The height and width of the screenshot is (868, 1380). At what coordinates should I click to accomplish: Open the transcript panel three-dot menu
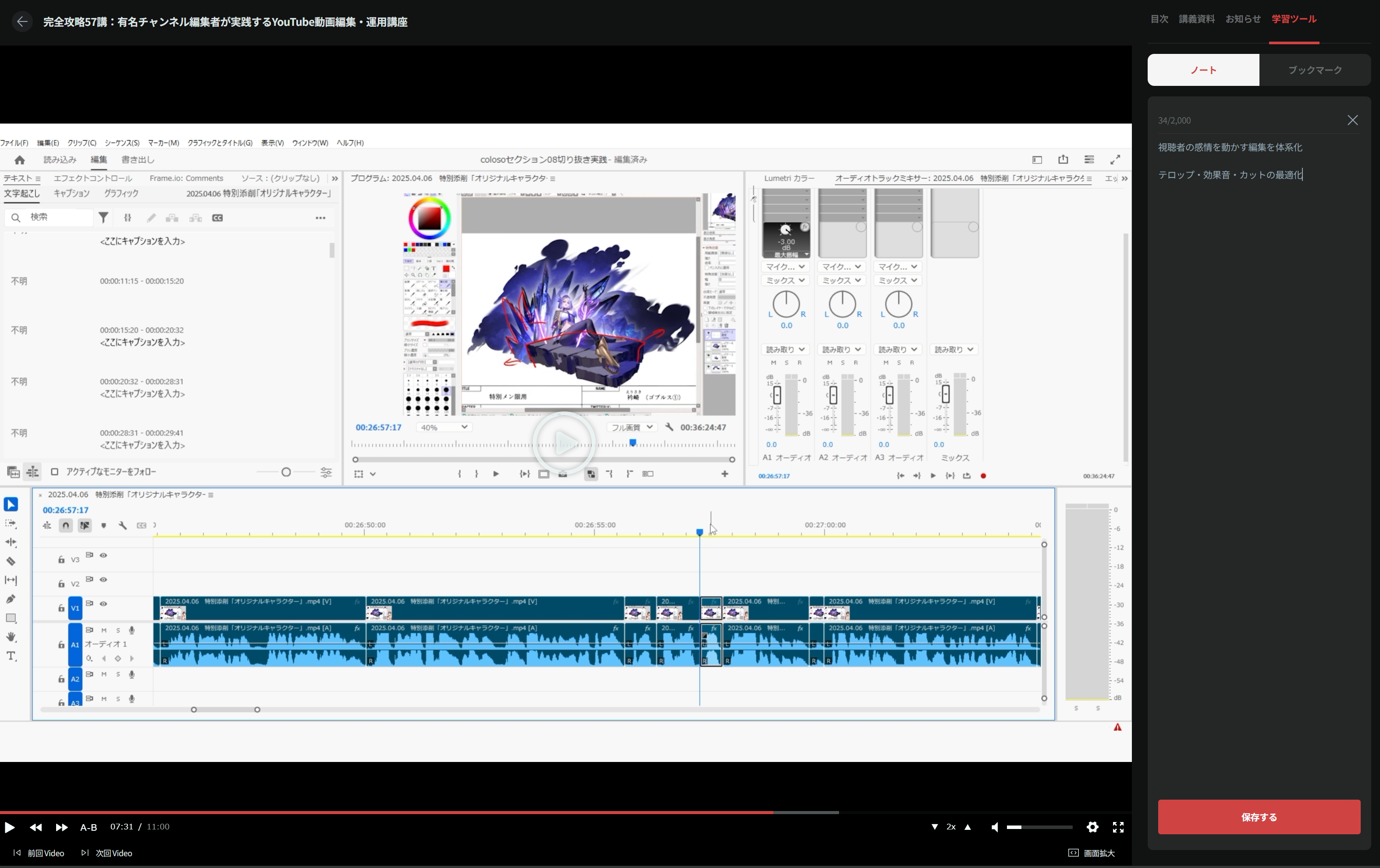point(320,218)
